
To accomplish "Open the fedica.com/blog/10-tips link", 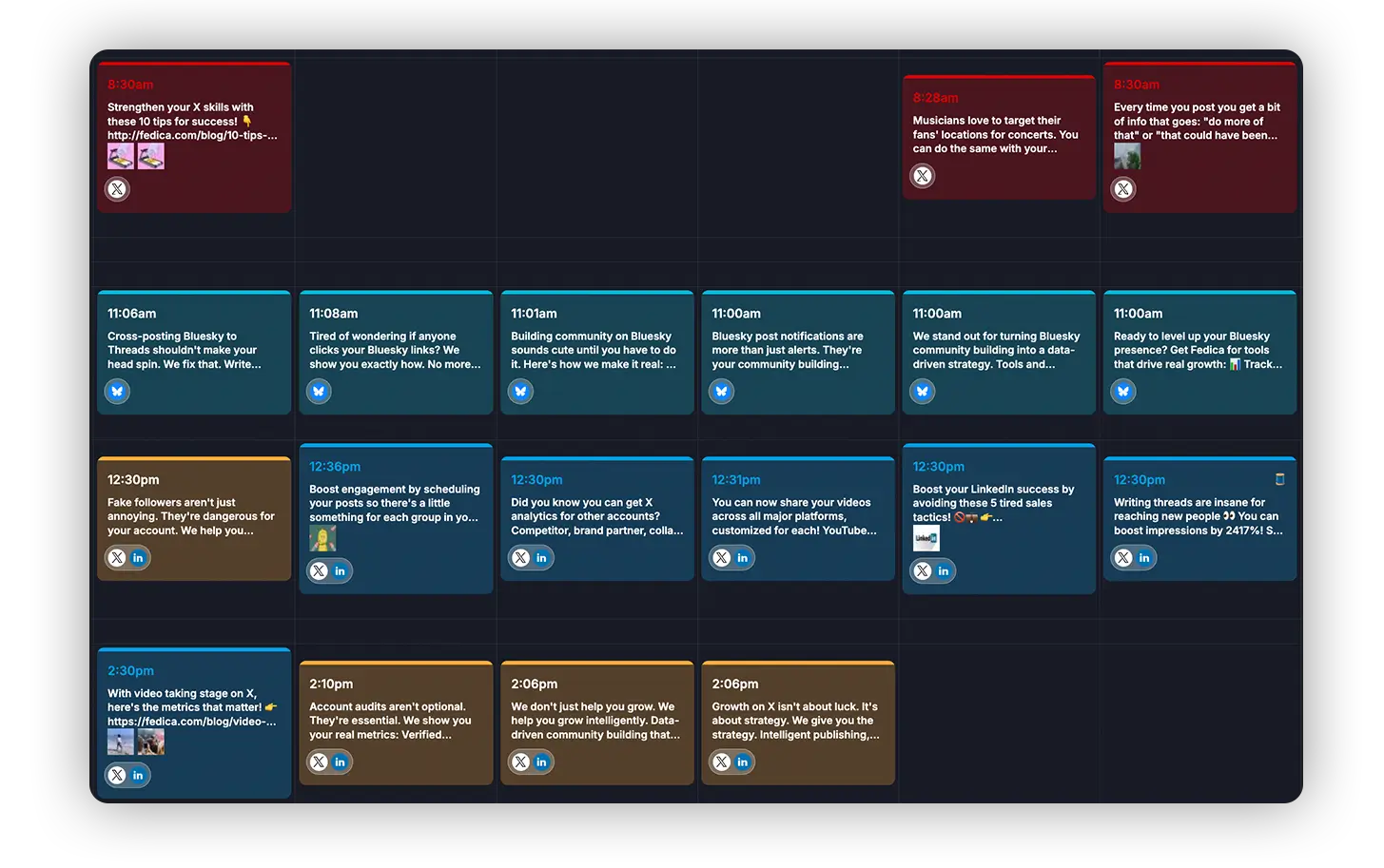I will tap(192, 135).
